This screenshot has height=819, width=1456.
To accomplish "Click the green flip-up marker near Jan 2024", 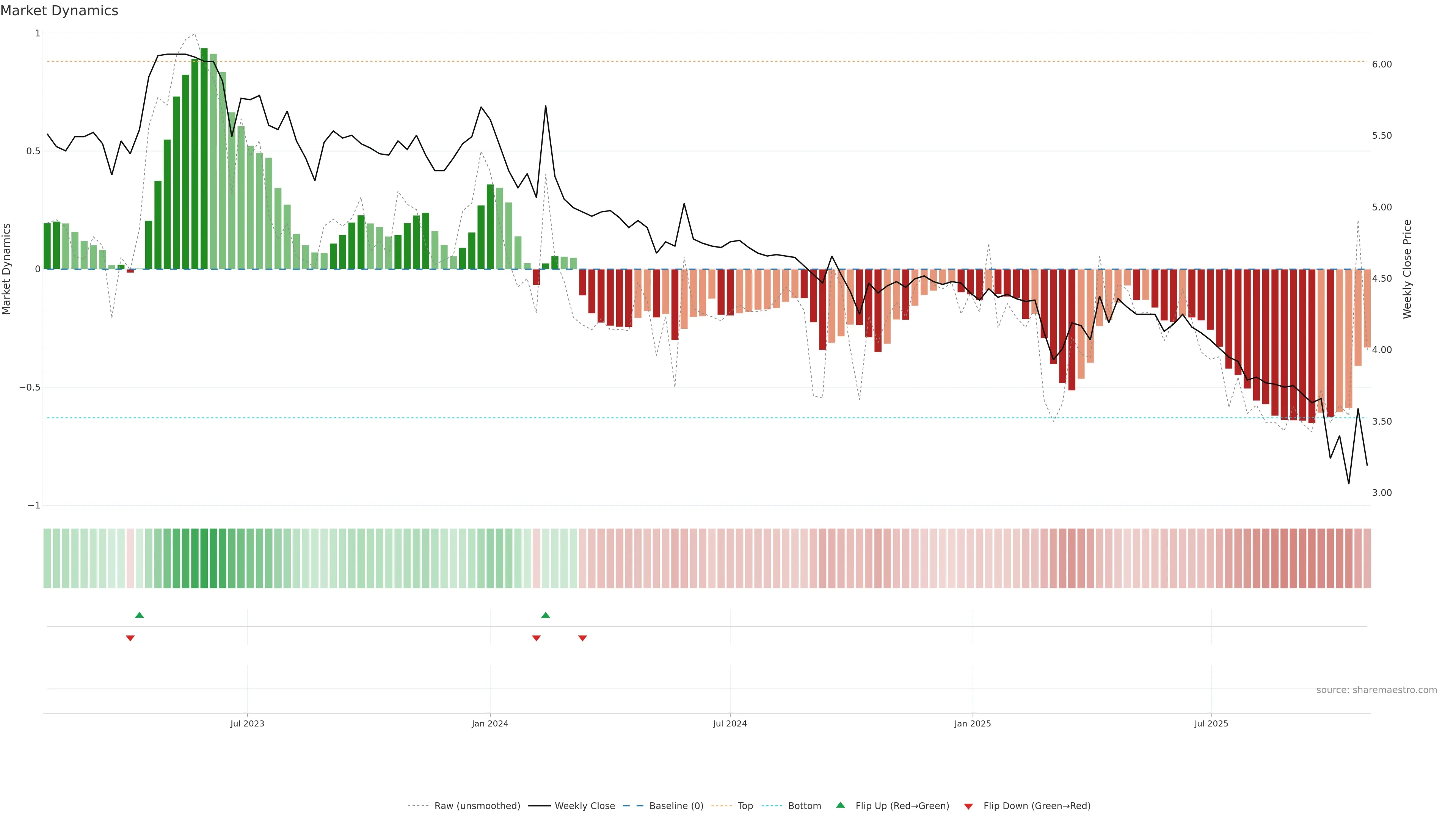I will pyautogui.click(x=546, y=615).
